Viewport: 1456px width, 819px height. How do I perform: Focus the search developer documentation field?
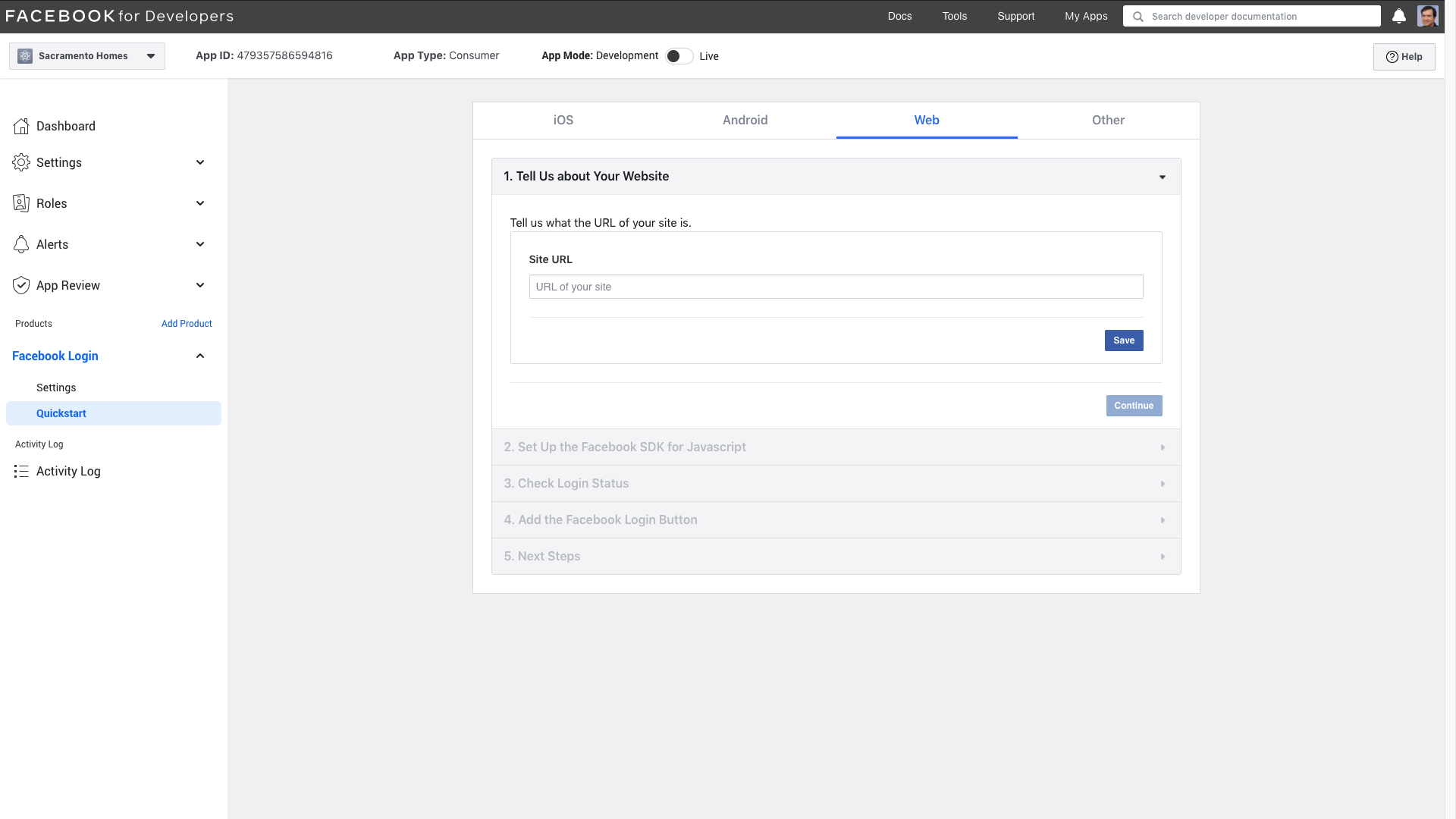(x=1251, y=17)
